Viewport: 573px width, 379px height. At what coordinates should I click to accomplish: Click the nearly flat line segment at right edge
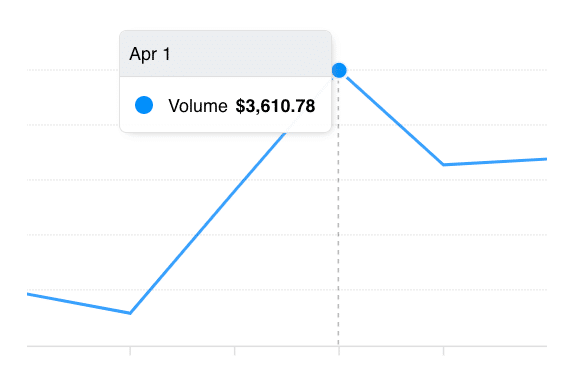point(495,162)
